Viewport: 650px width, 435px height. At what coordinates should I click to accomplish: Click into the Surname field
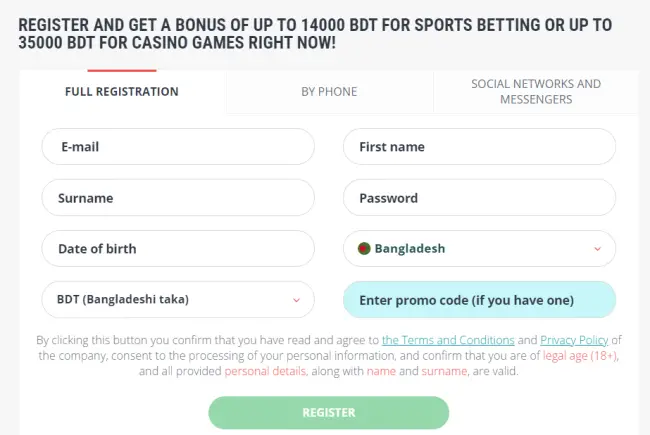(178, 197)
